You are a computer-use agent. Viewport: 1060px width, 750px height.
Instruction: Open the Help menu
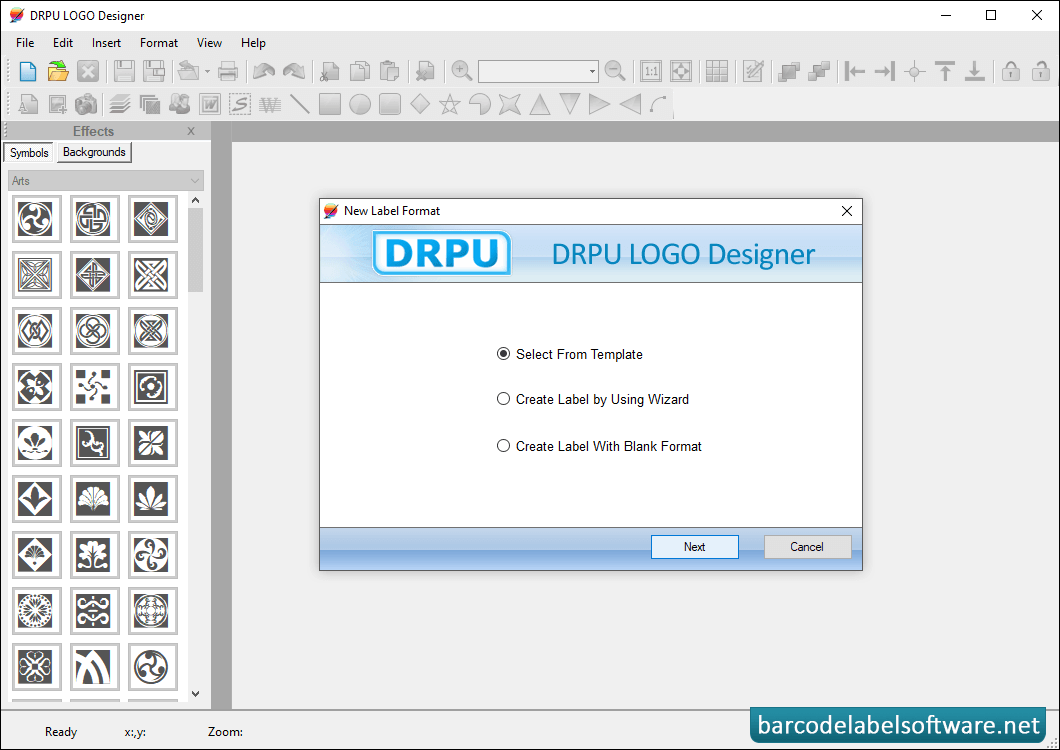(x=253, y=43)
